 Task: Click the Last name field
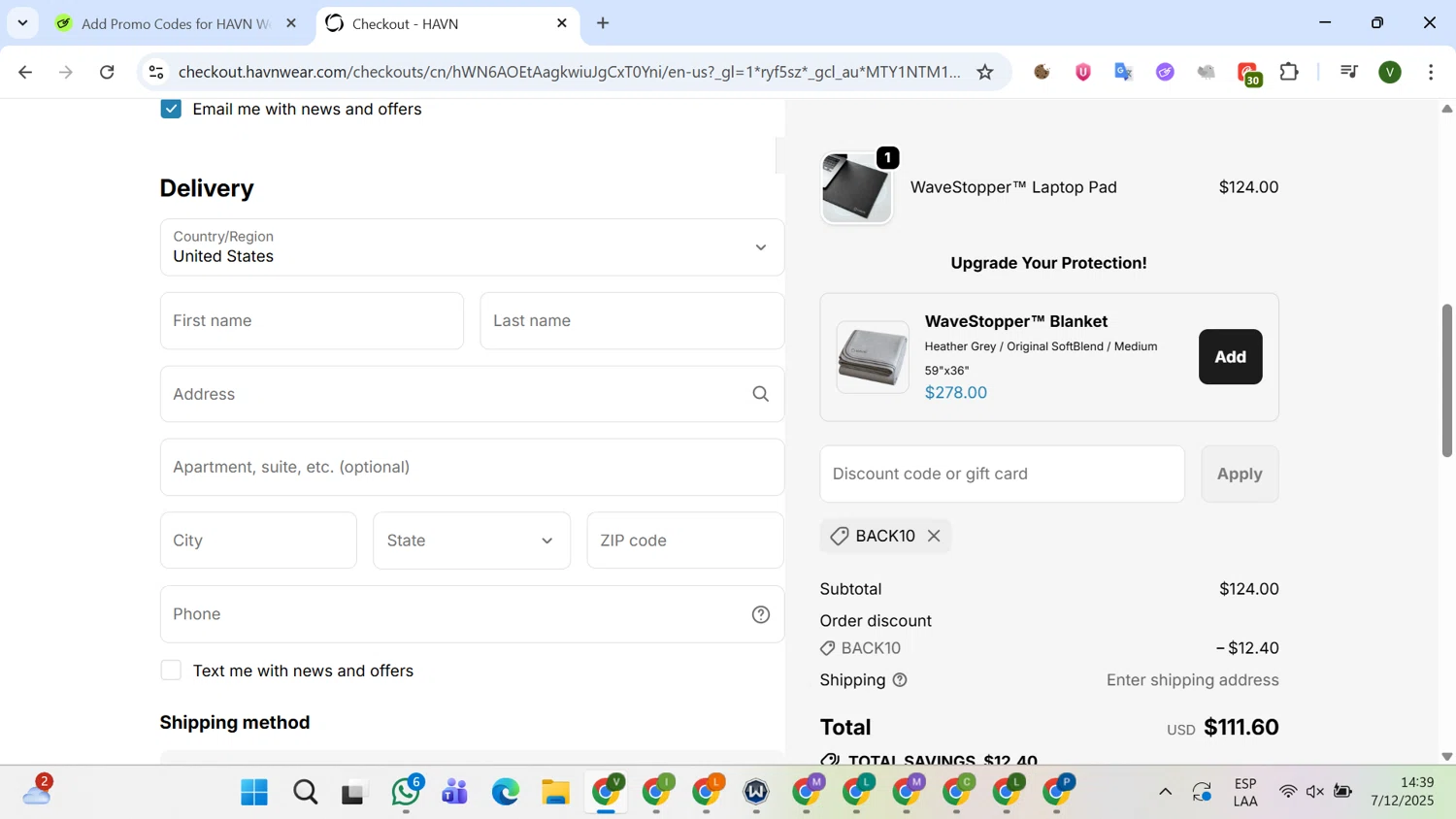[x=632, y=321]
